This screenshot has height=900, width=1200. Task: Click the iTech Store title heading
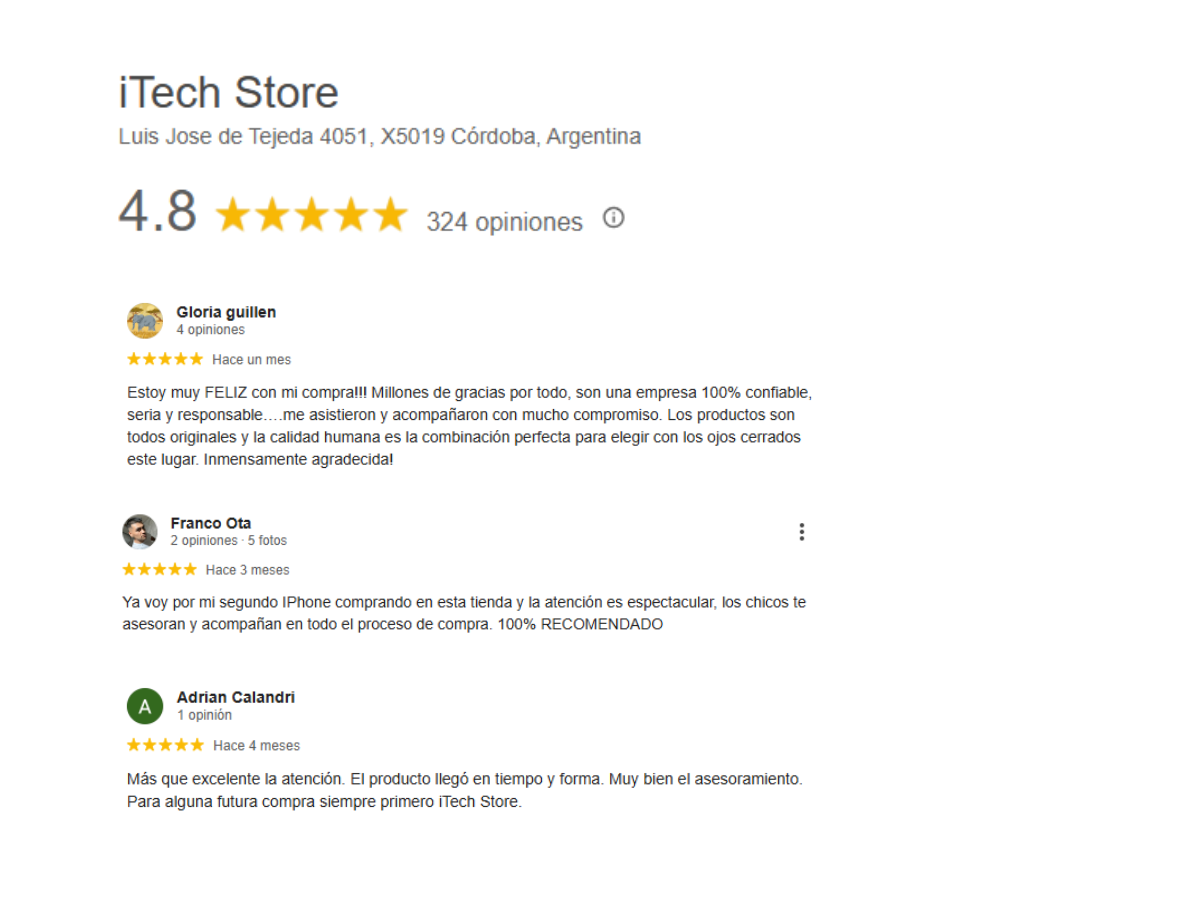229,93
